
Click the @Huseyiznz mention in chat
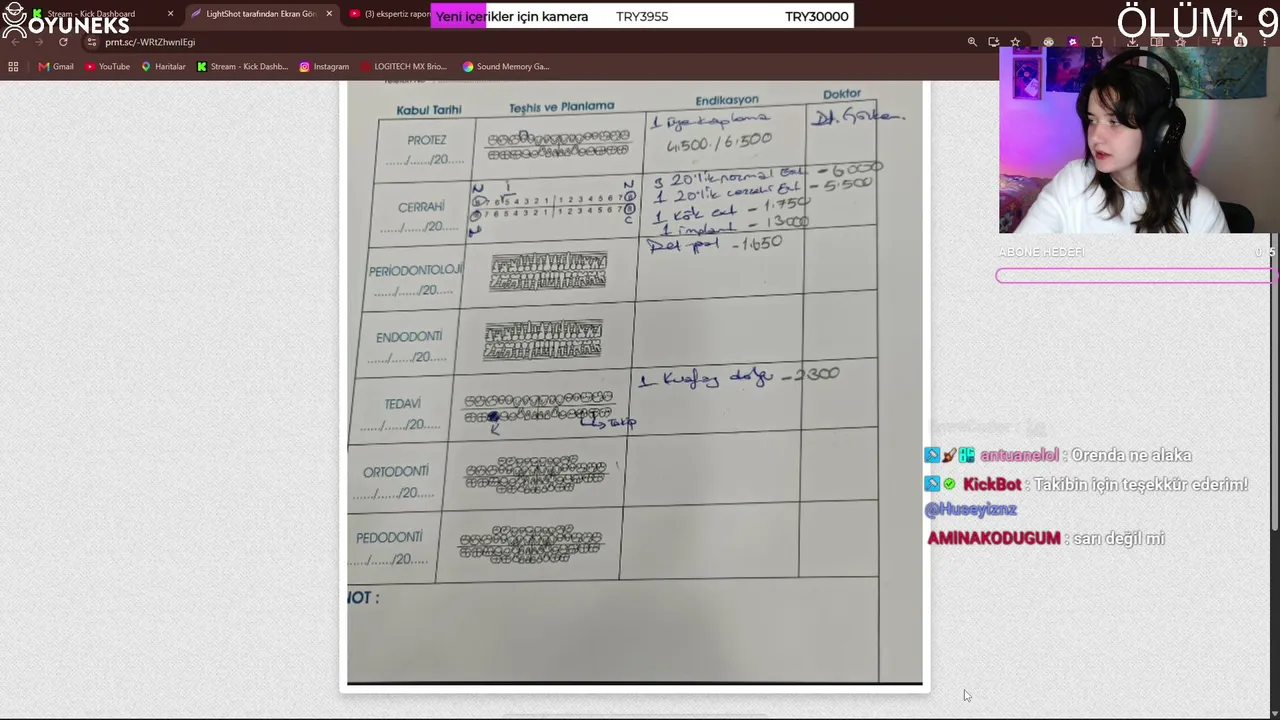point(971,509)
